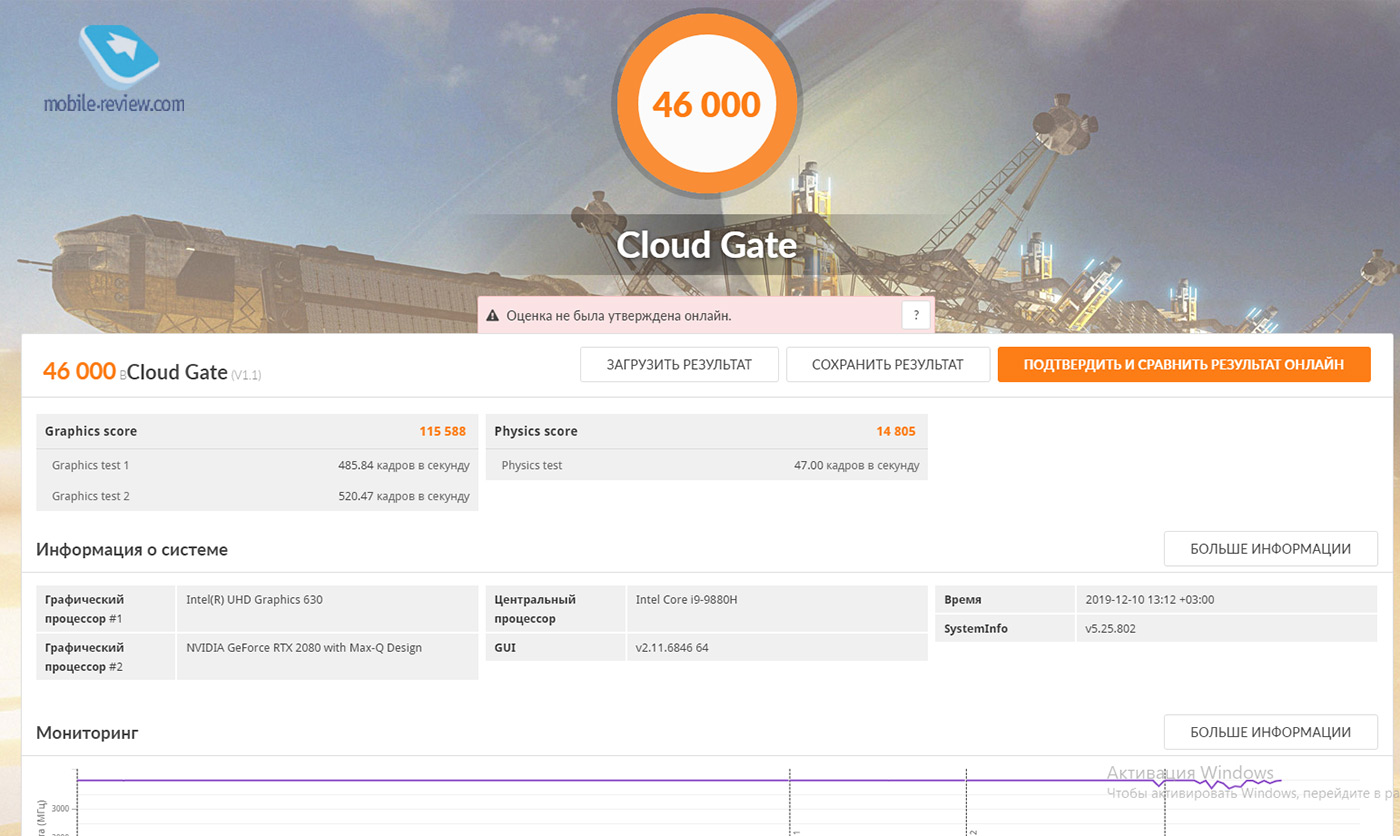Click the Physics score header label
Screen dimensions: 1400x836
(x=536, y=432)
